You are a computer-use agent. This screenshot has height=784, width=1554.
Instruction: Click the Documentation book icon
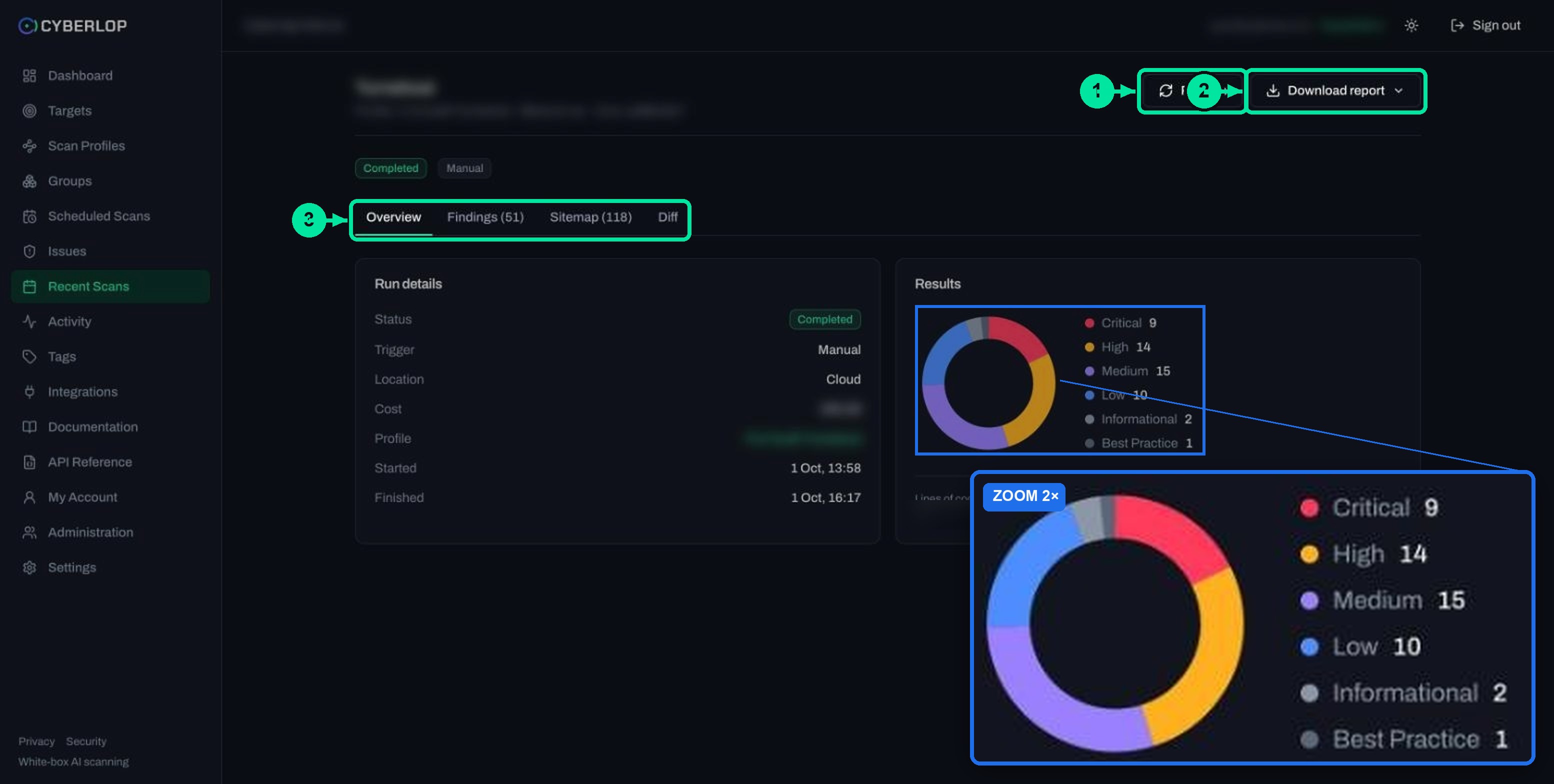29,427
